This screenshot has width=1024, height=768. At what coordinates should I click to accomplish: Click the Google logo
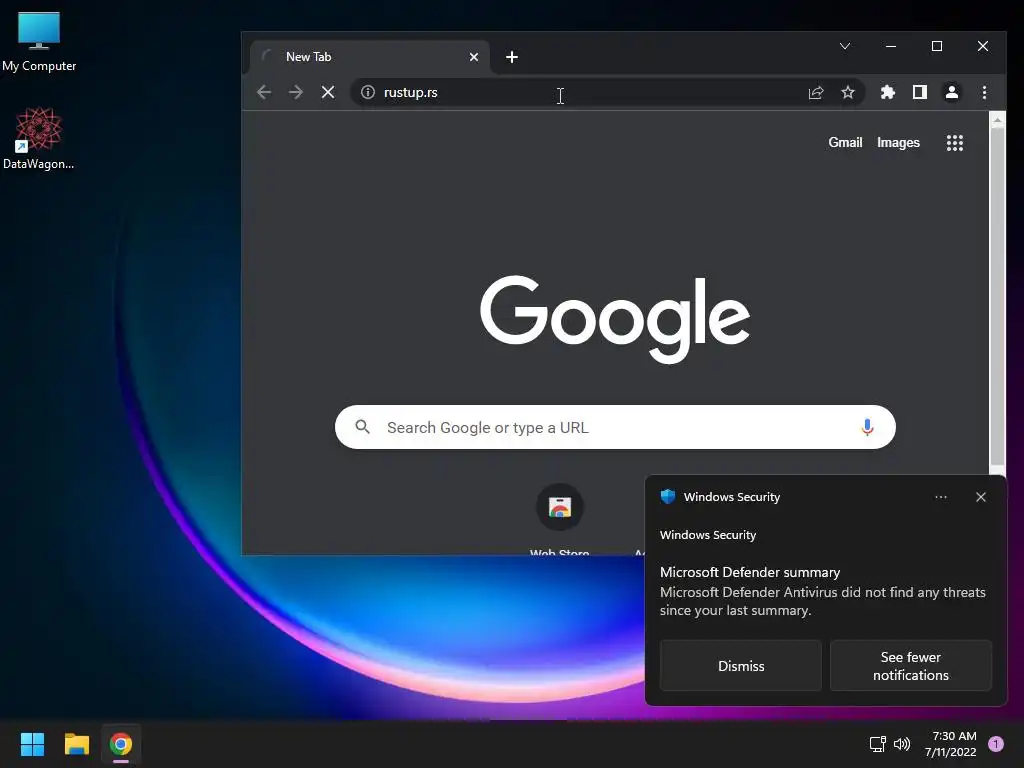click(615, 319)
